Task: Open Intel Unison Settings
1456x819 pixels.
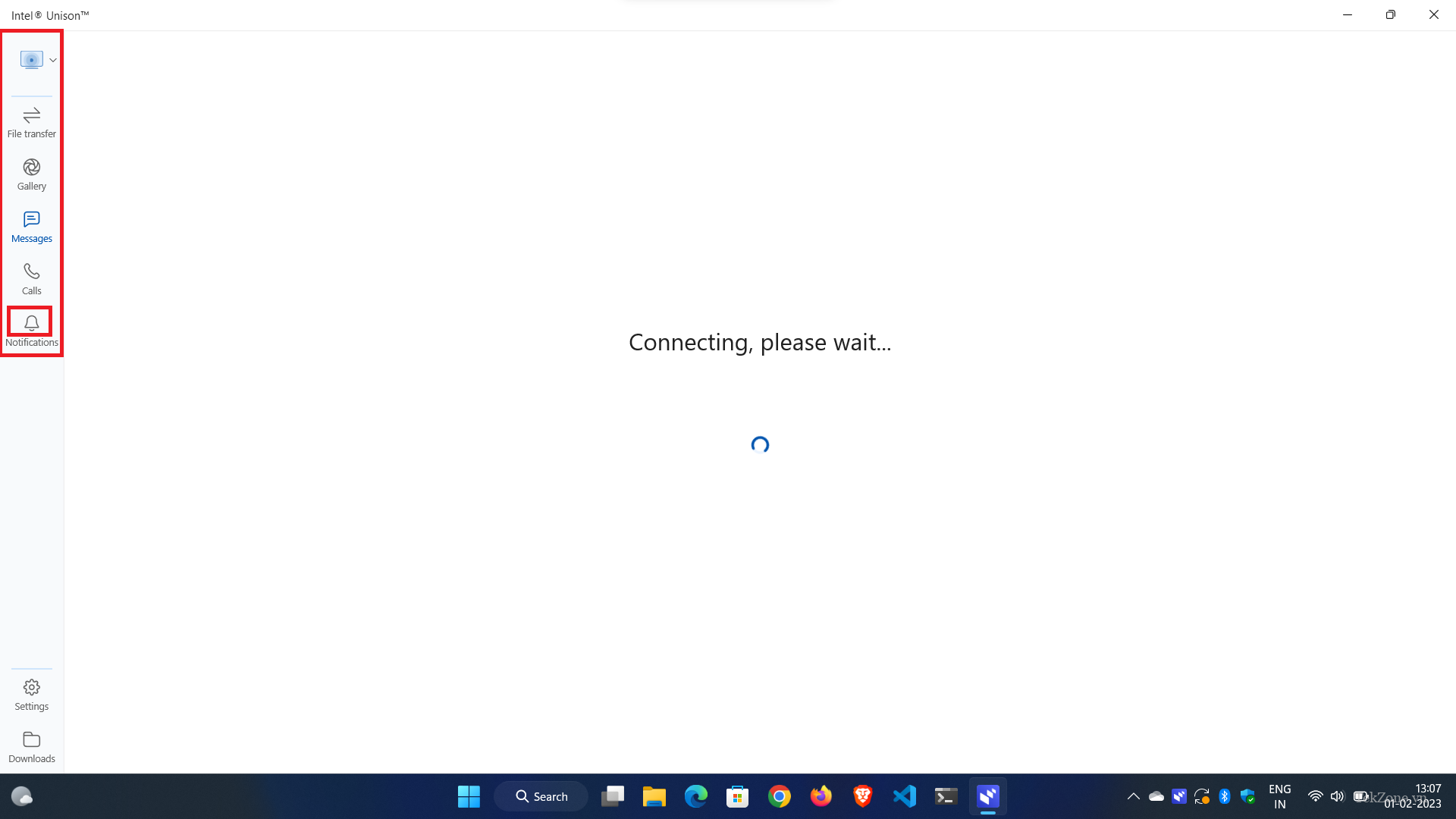Action: point(31,694)
